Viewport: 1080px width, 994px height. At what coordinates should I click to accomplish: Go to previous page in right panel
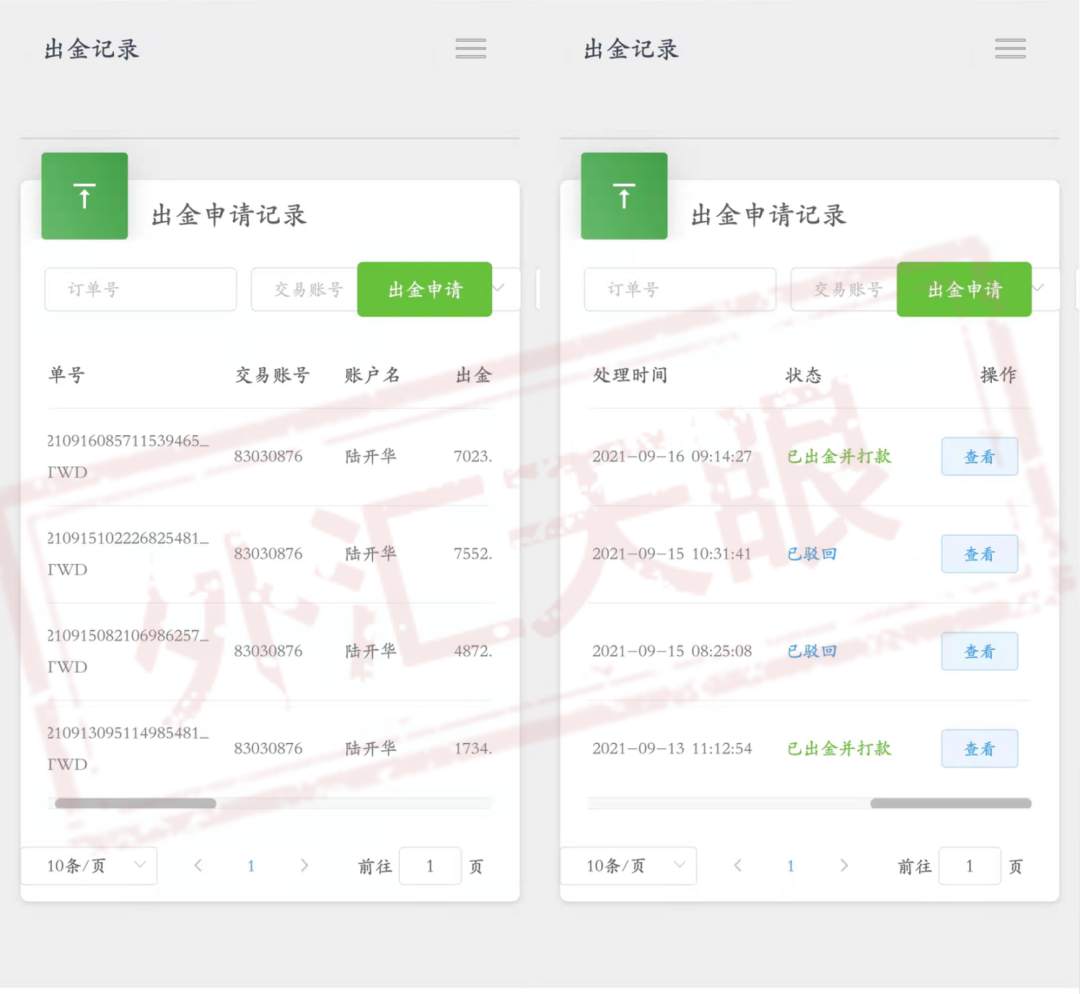tap(738, 866)
